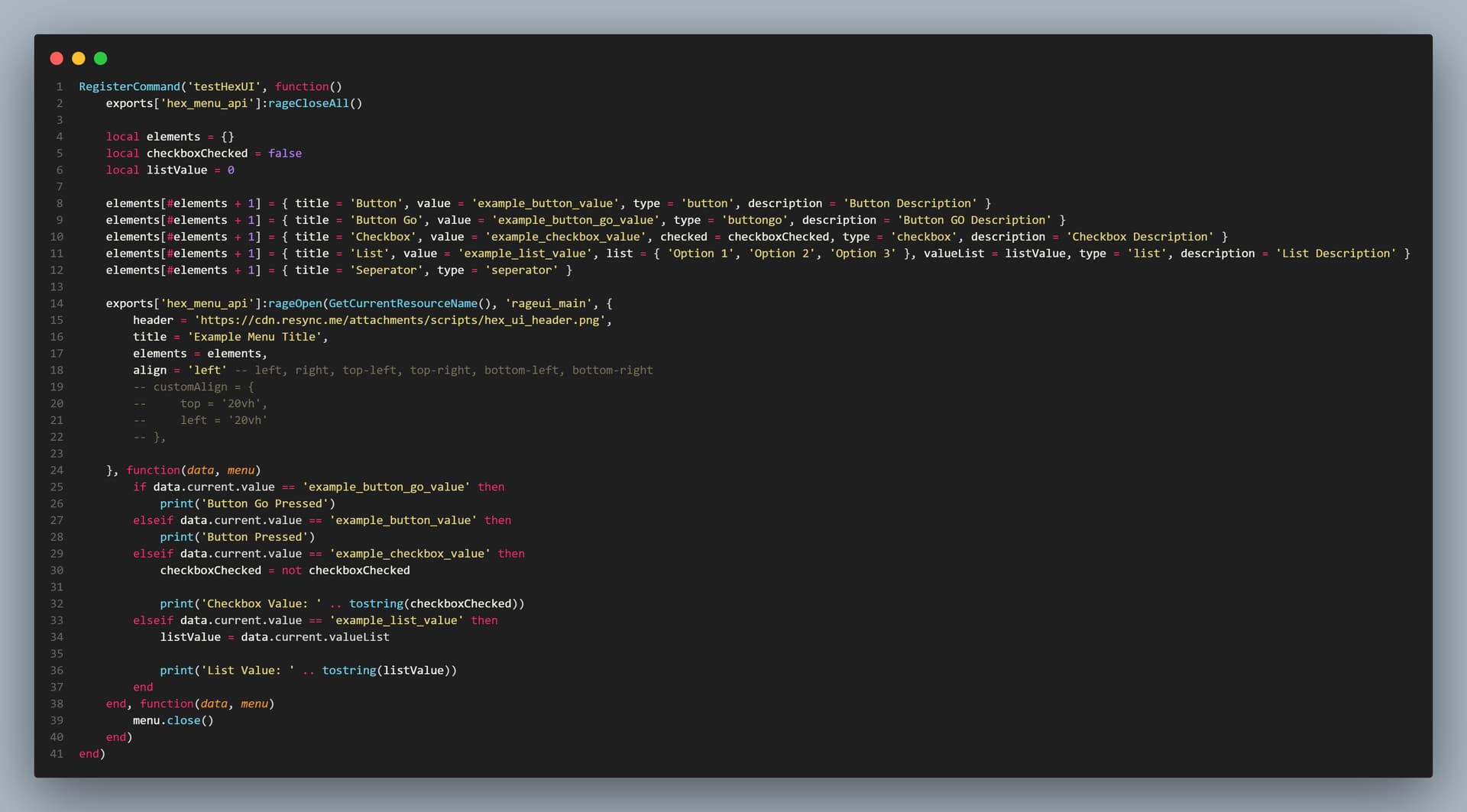
Task: Click data.current.valueList expression
Action: click(315, 637)
